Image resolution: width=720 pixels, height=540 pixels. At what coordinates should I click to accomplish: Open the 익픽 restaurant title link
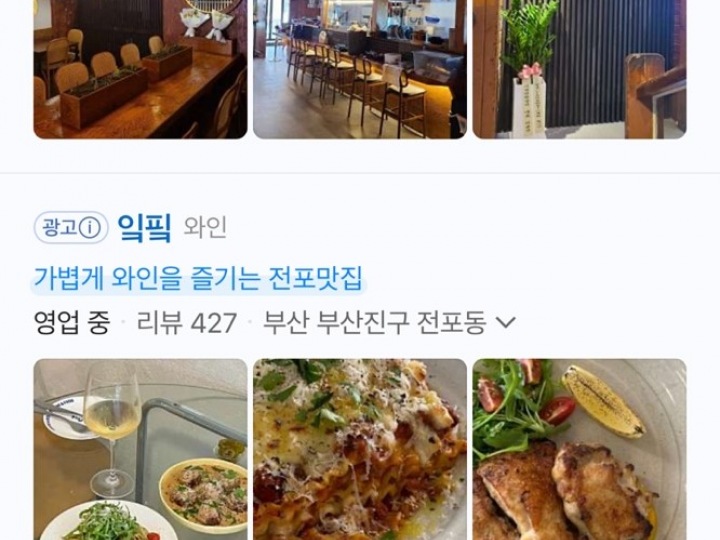[144, 227]
